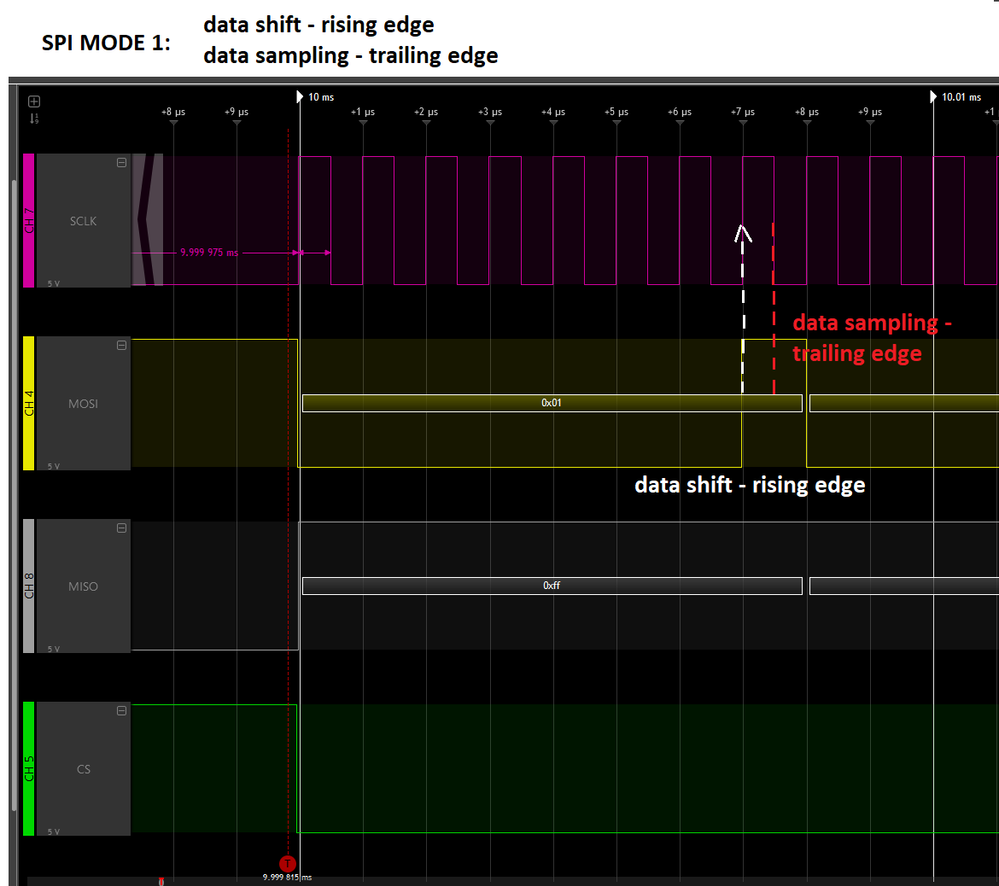Image resolution: width=999 pixels, height=886 pixels.
Task: Click the CH4 yellow color strip
Action: coord(28,403)
